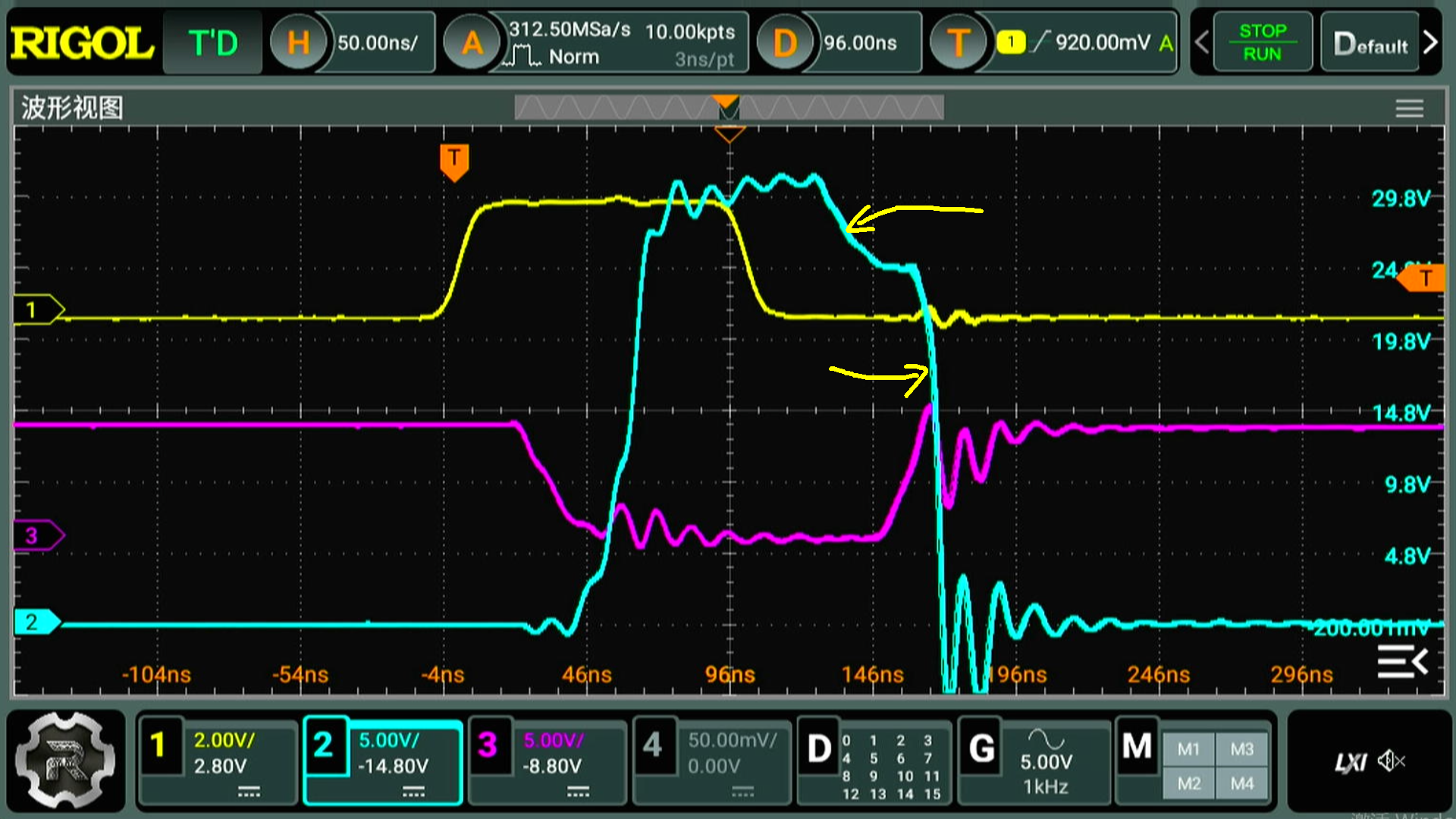This screenshot has height=819, width=1456.
Task: Toggle channel 1 with its 2.00V/ label
Action: point(218,760)
